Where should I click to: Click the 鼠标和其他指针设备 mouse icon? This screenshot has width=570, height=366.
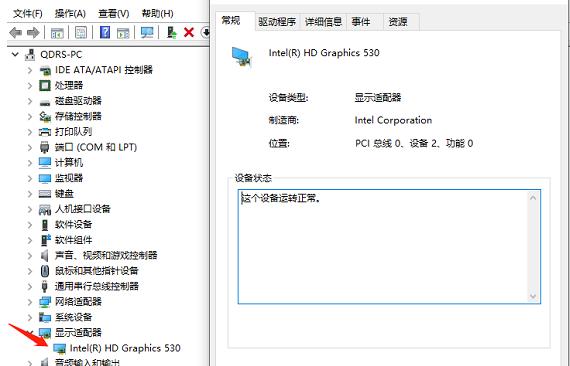[x=45, y=271]
